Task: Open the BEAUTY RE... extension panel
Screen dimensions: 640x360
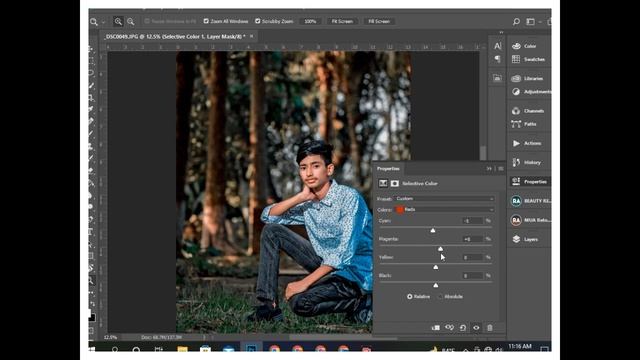Action: click(530, 201)
